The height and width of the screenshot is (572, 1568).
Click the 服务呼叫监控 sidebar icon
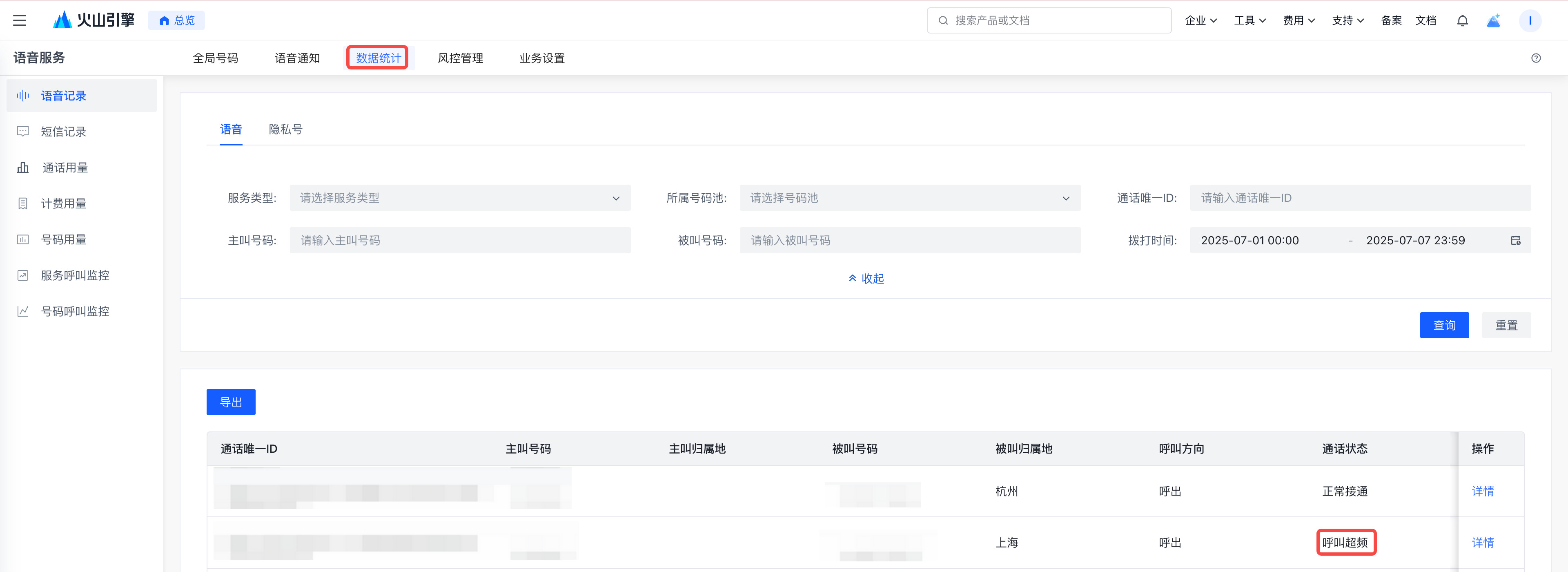coord(23,275)
